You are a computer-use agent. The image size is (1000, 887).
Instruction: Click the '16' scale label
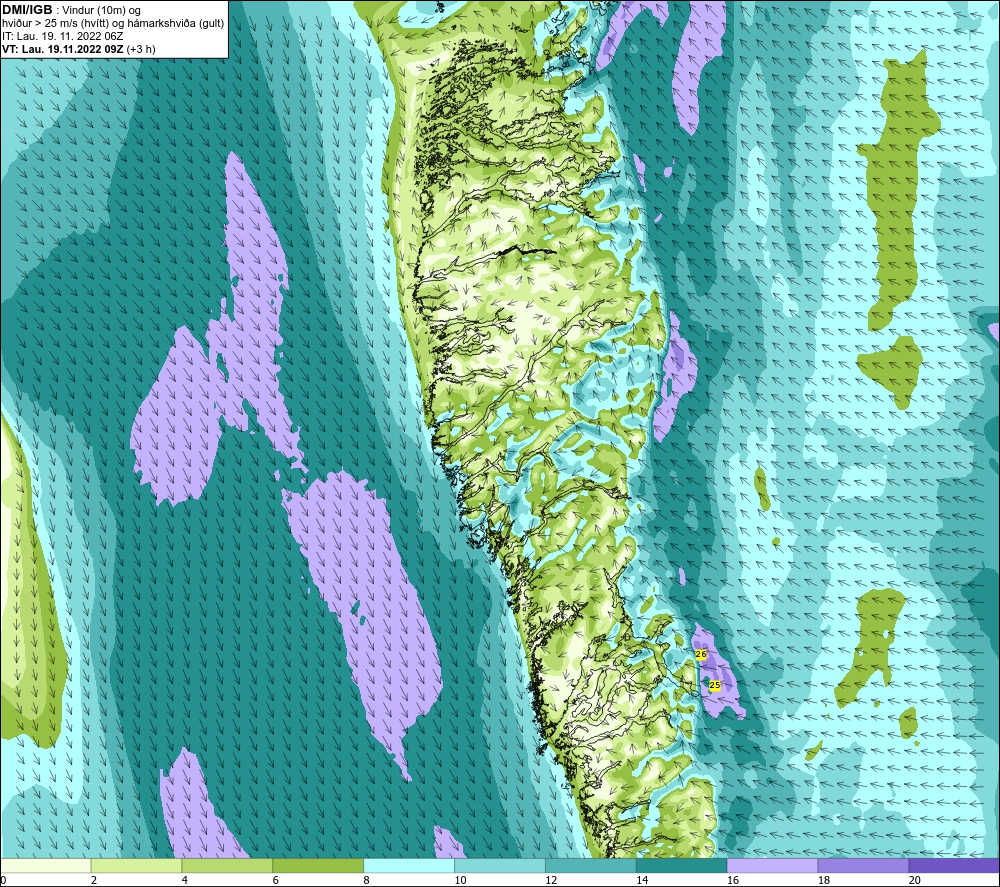point(733,881)
